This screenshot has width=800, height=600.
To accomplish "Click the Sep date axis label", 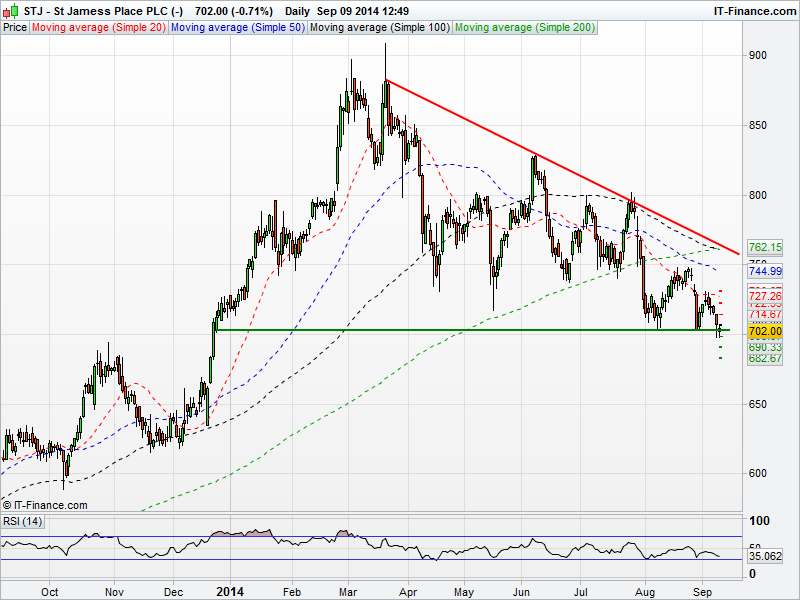I will pyautogui.click(x=702, y=592).
